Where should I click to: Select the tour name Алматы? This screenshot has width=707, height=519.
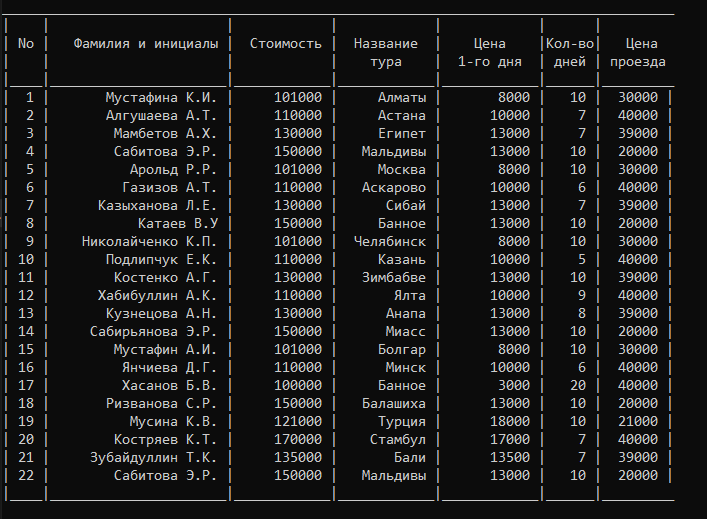coord(402,97)
